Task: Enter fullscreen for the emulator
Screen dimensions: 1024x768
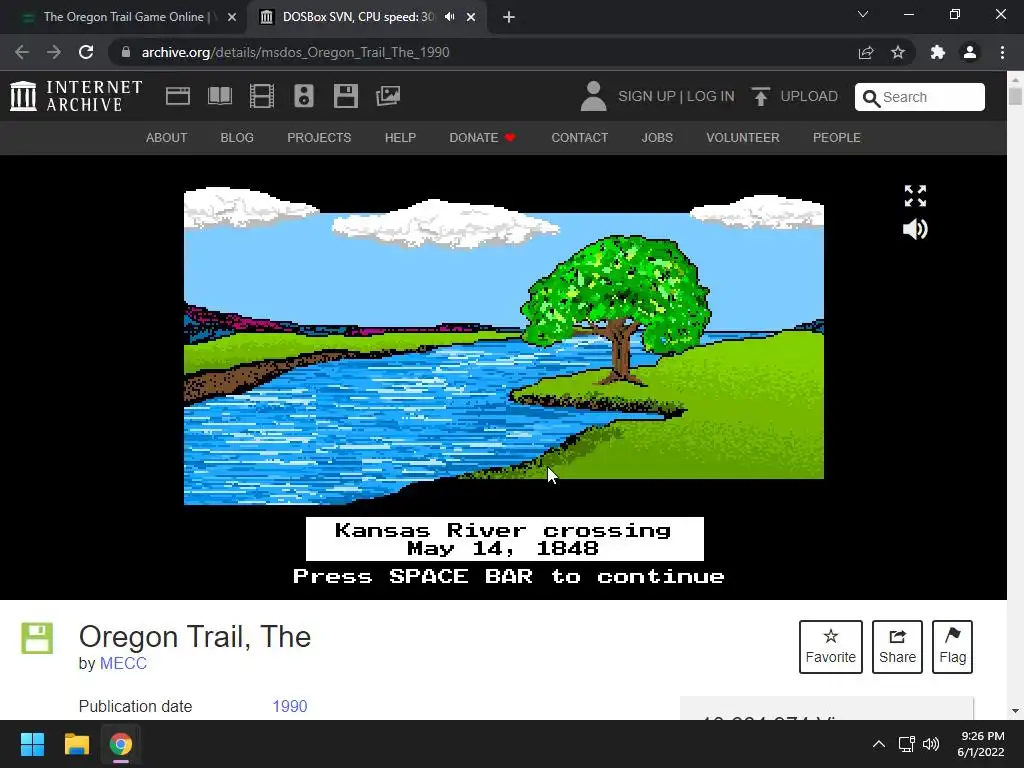Action: point(915,195)
